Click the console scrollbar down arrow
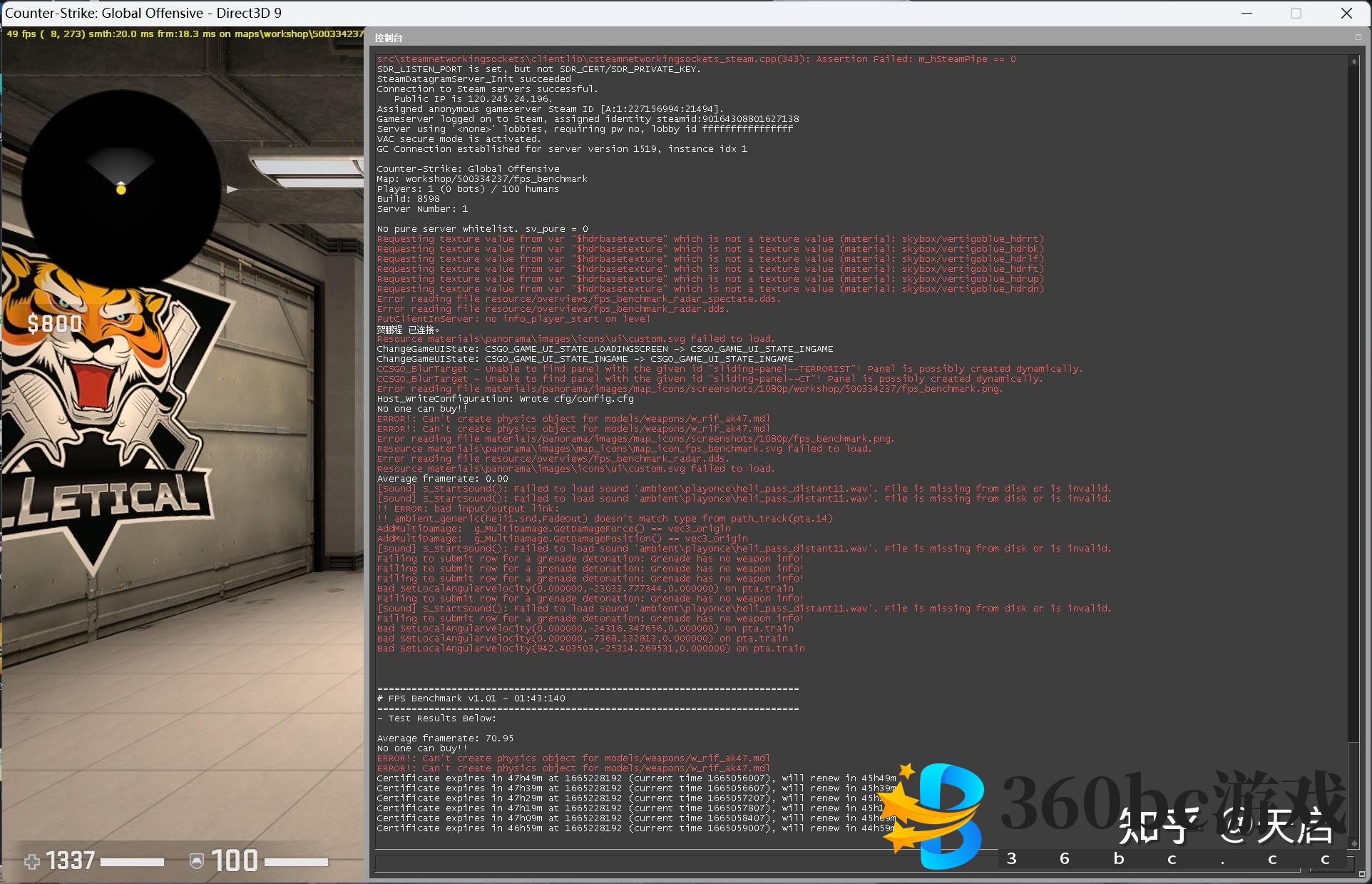 coord(1353,843)
